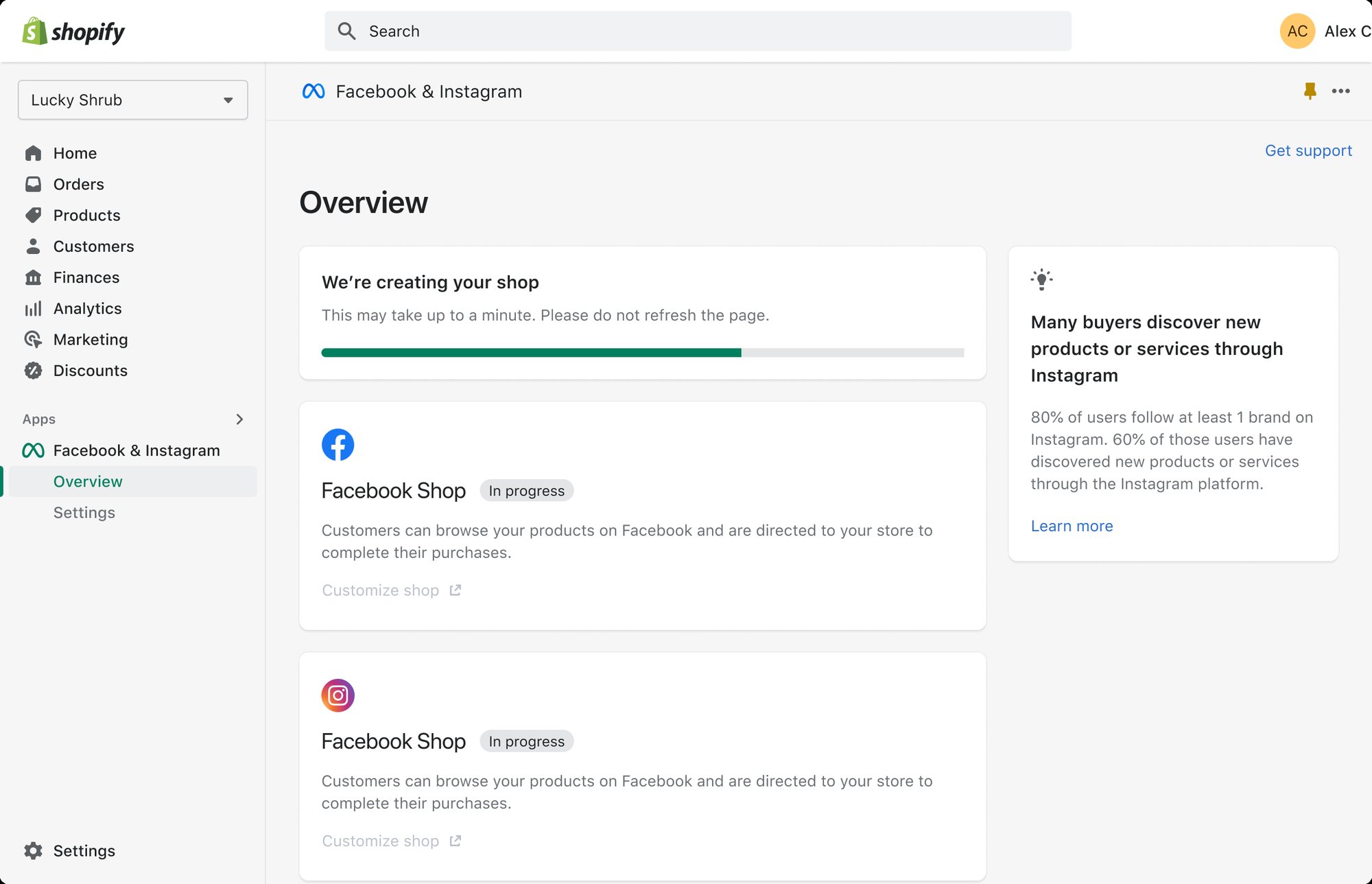
Task: Click the Instagram logo icon
Action: pos(338,695)
